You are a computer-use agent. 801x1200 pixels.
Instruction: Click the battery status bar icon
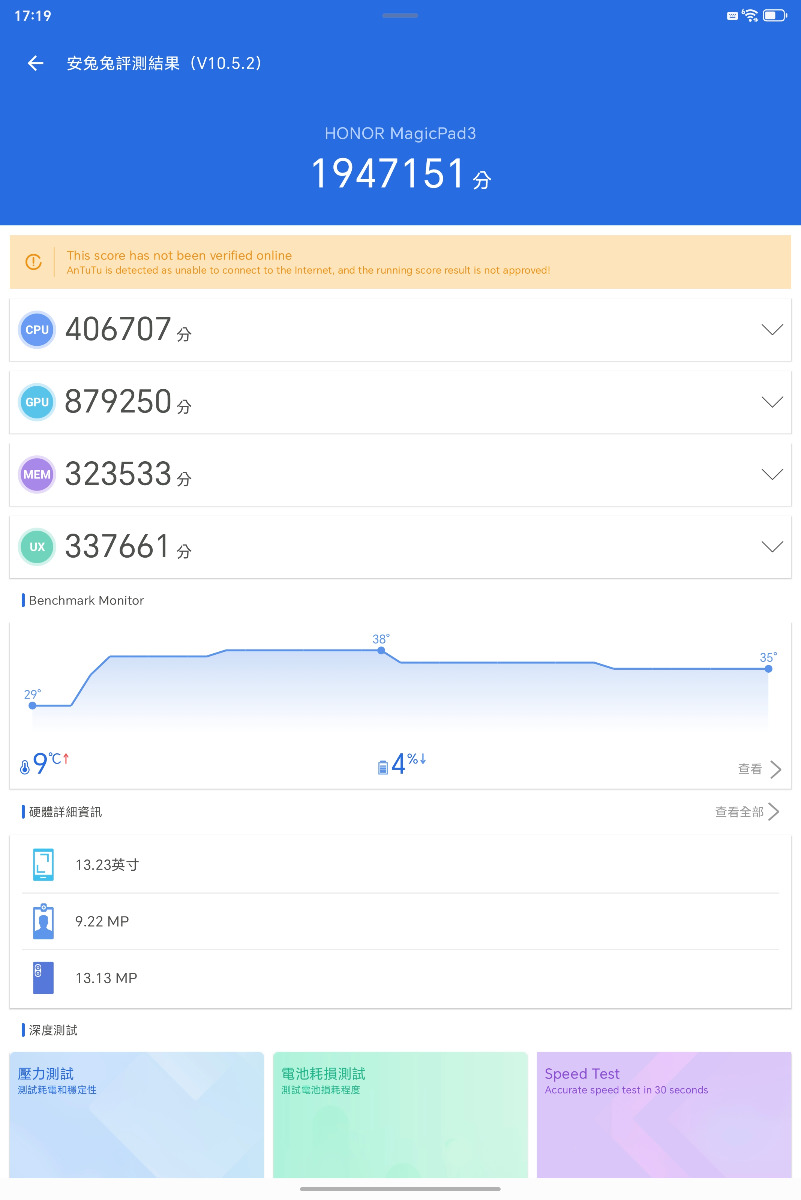(x=775, y=16)
